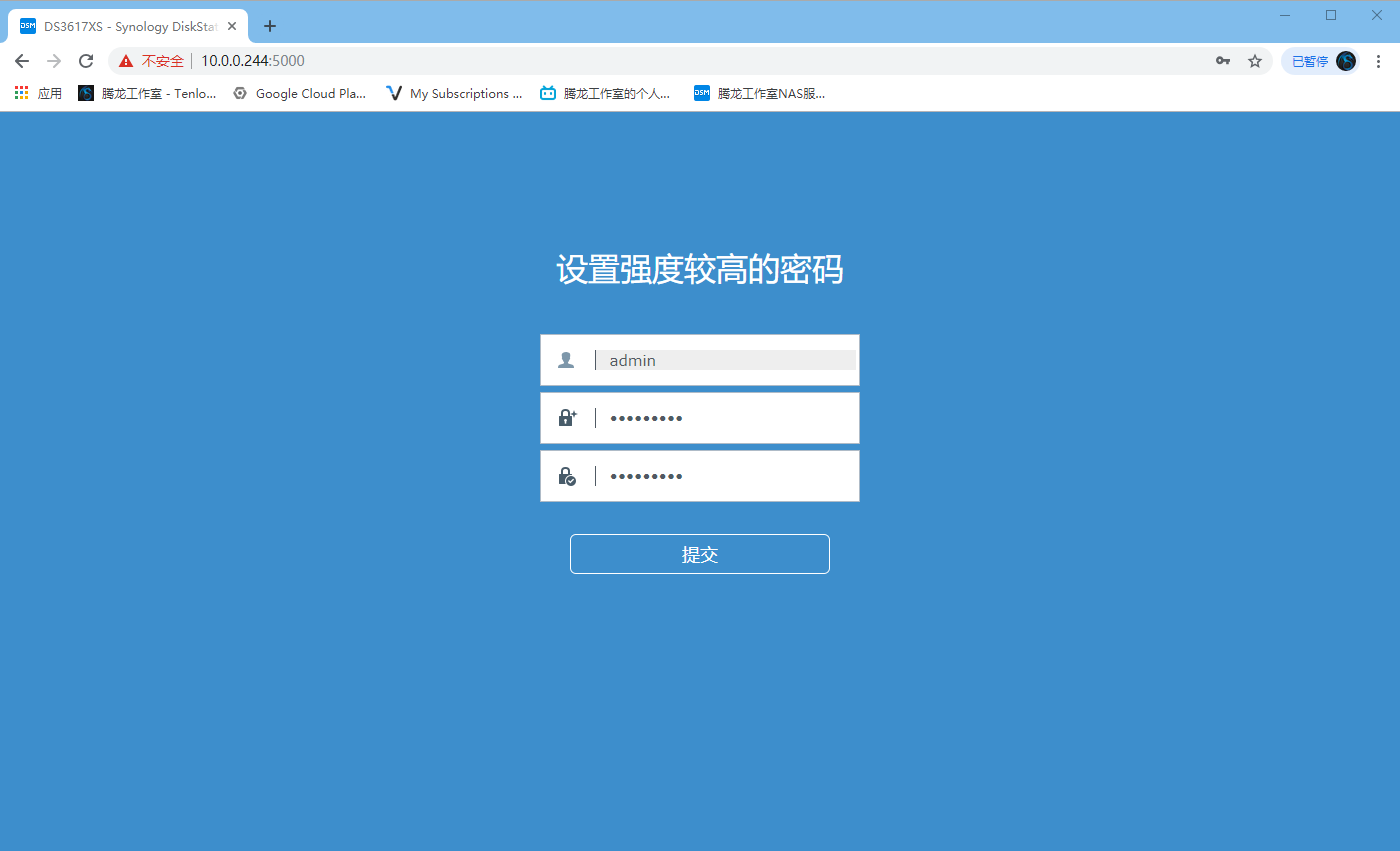The image size is (1400, 851).
Task: Open the 腾龙工作室的个人... bookmark
Action: pos(605,93)
